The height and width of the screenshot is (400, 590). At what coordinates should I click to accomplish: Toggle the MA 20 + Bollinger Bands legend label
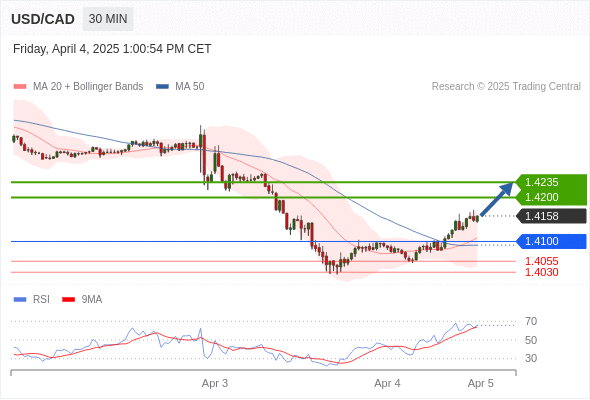pyautogui.click(x=88, y=87)
